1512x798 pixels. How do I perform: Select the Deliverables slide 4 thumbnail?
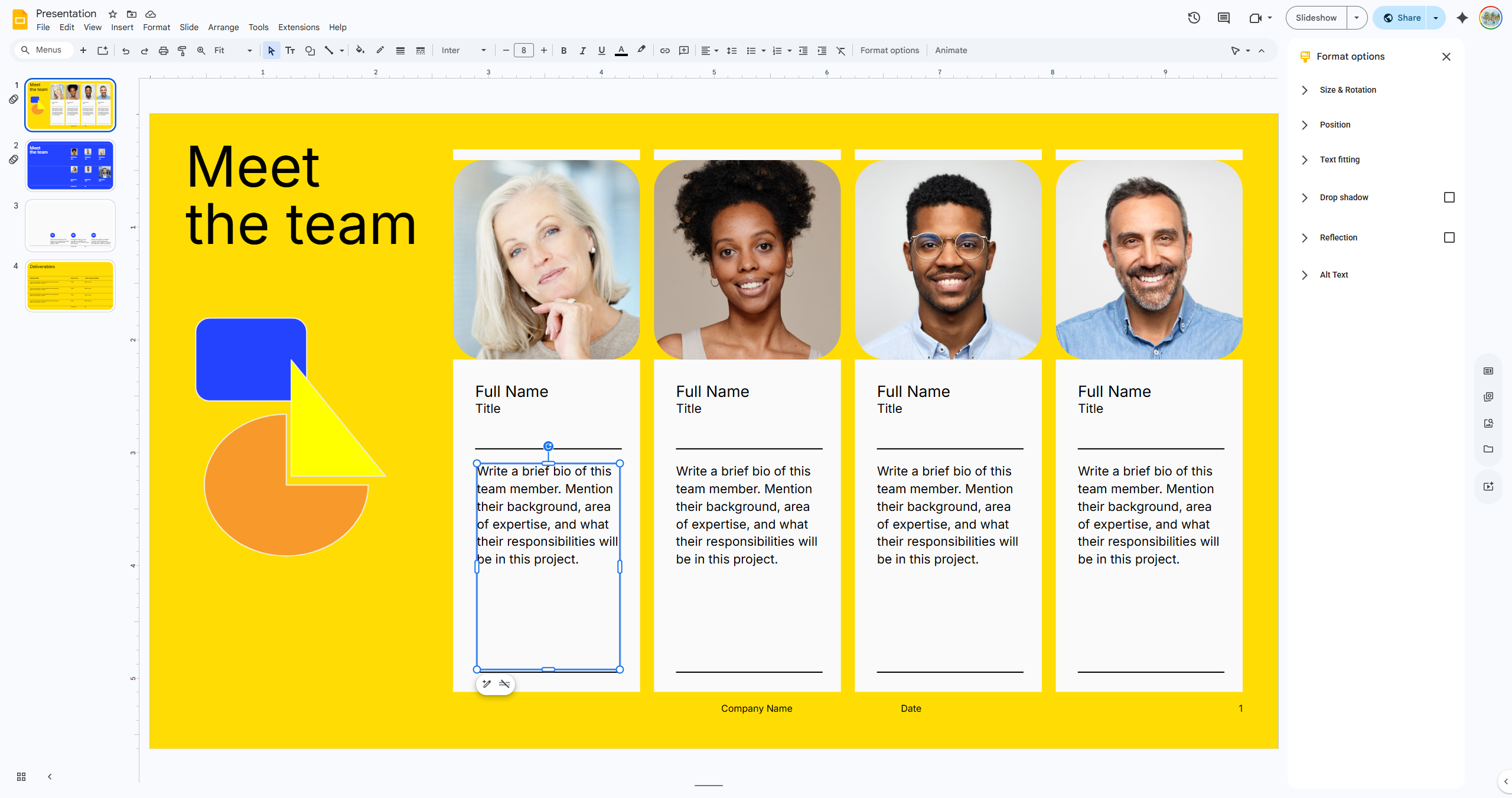click(70, 286)
